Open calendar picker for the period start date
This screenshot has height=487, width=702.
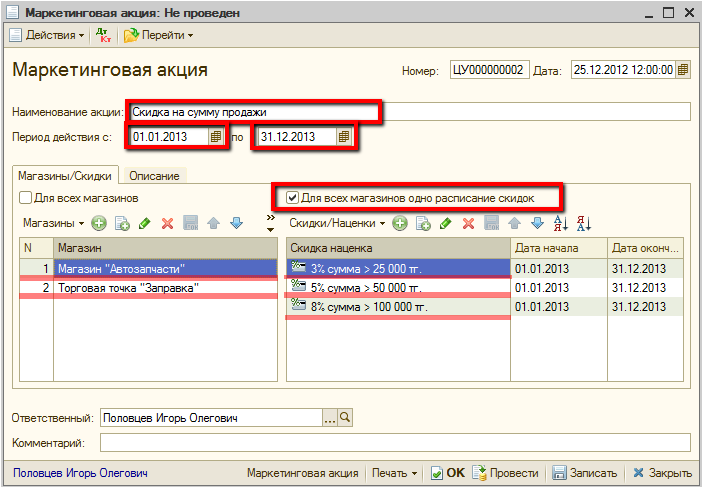(216, 137)
